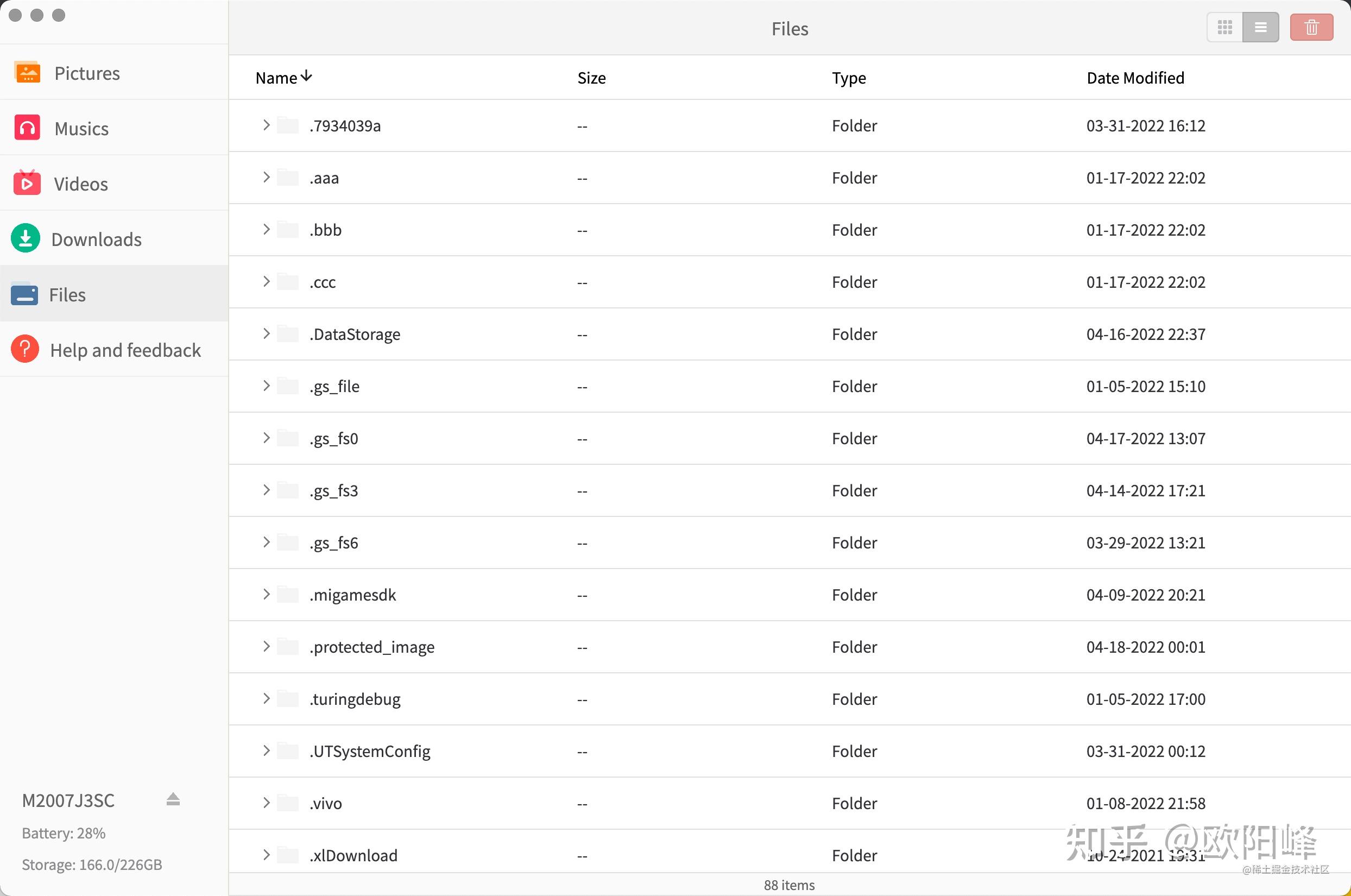
Task: Open Musics via its headphone icon
Action: (27, 128)
